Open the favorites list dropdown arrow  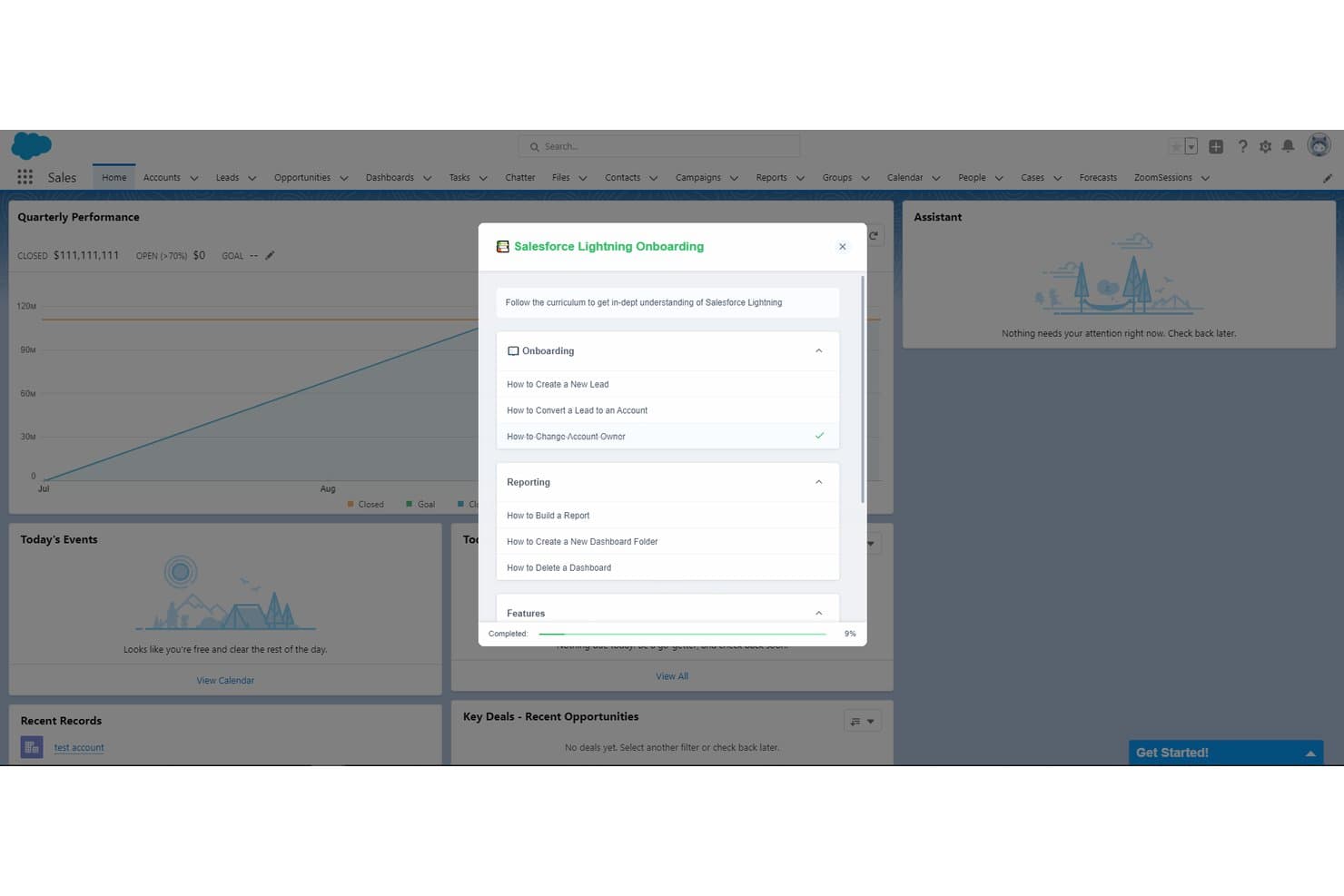click(1191, 146)
